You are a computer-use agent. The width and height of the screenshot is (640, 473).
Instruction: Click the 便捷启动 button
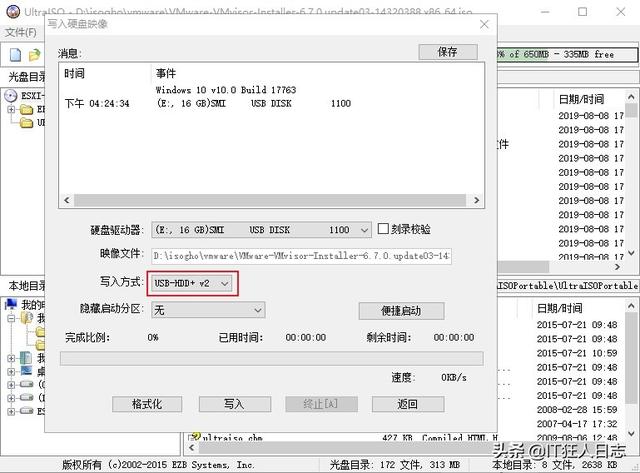tap(401, 311)
